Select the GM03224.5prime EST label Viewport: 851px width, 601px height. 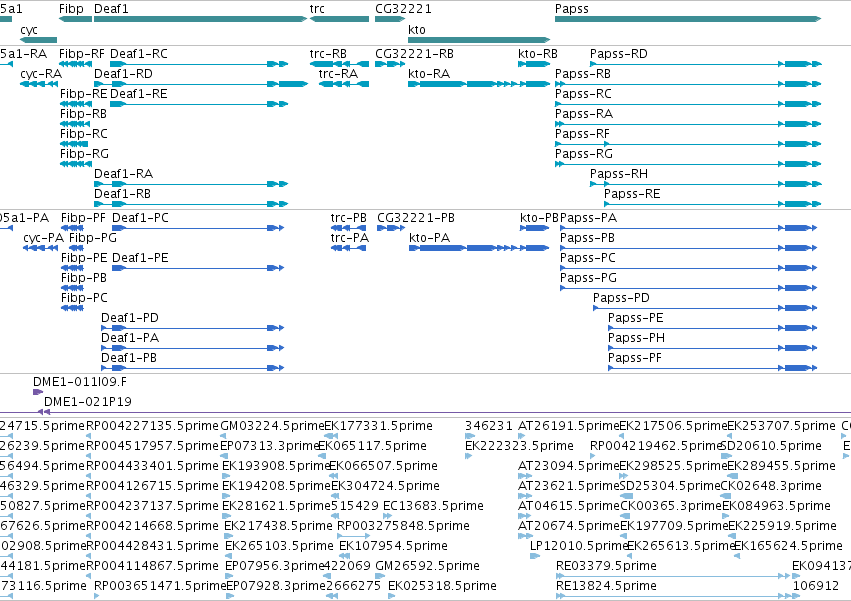pyautogui.click(x=272, y=426)
